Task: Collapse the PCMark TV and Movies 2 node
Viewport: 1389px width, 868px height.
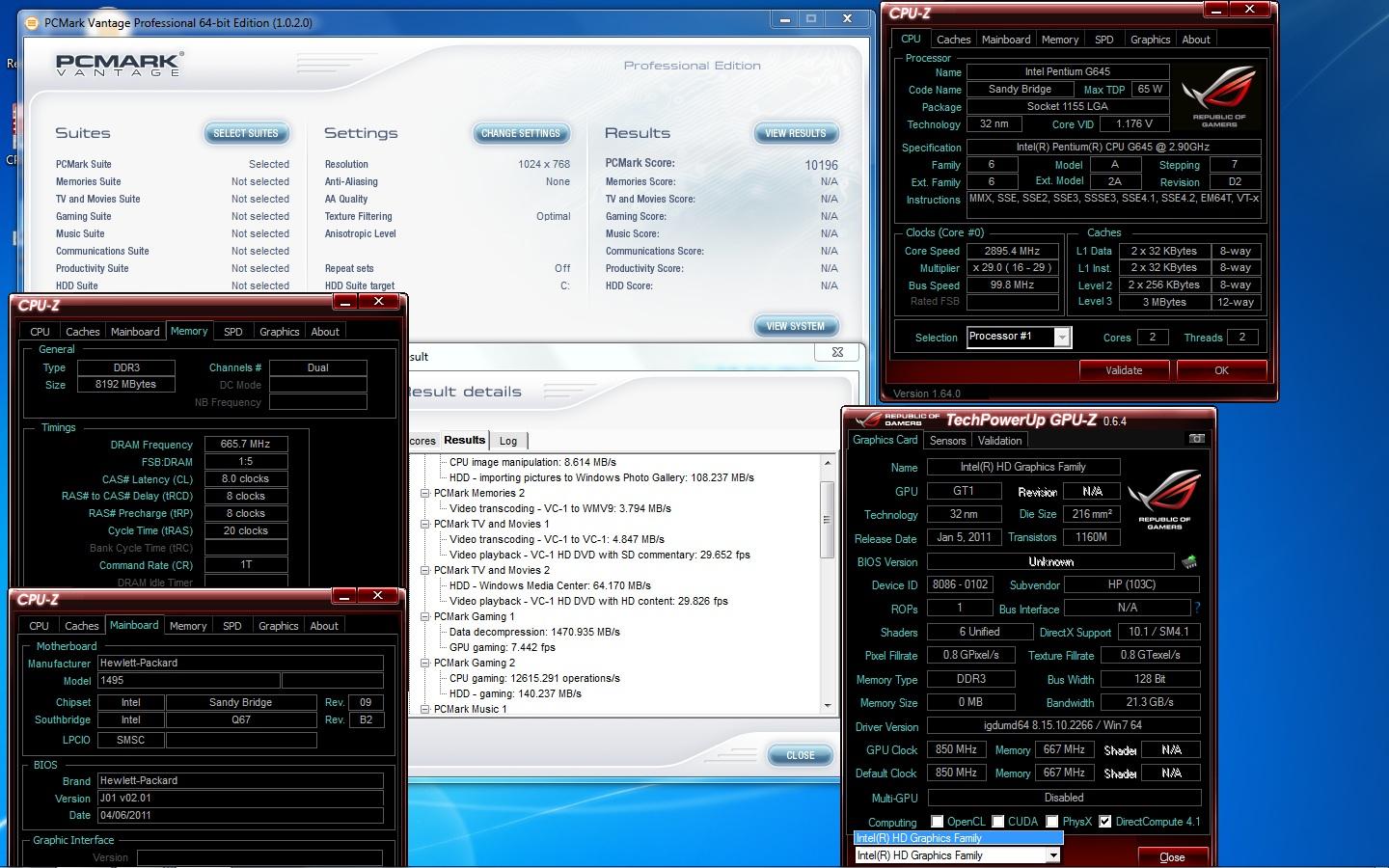Action: 424,570
